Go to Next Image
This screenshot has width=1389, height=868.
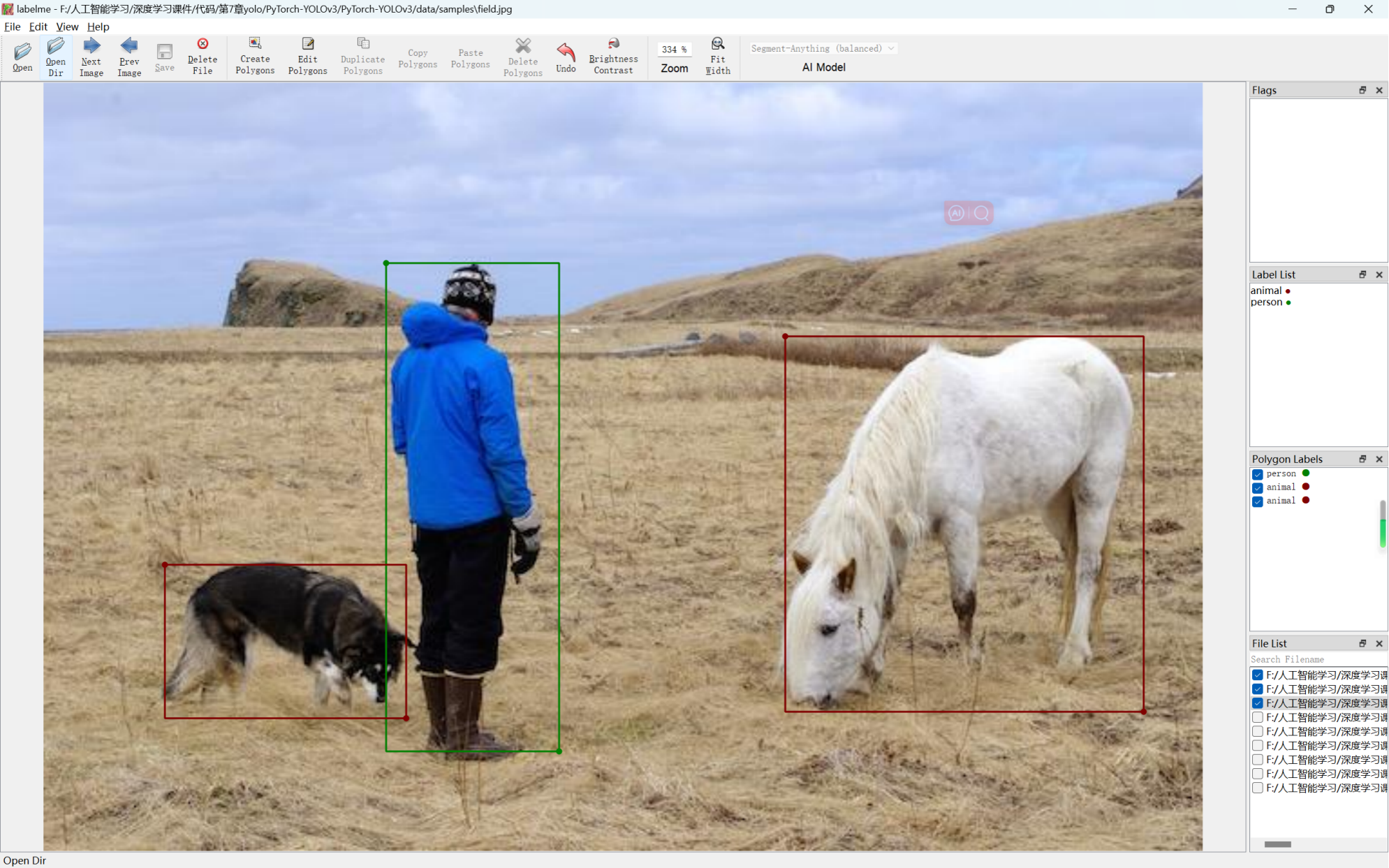(91, 57)
